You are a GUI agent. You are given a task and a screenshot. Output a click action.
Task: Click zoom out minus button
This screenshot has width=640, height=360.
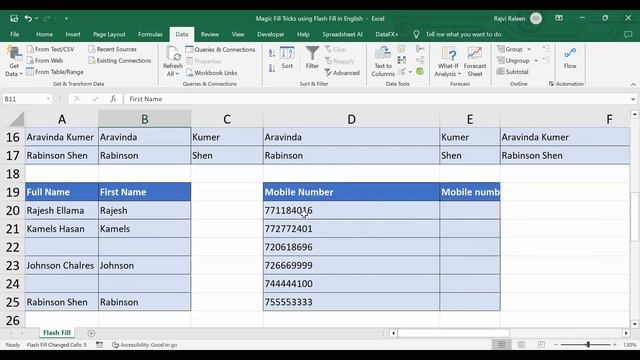point(556,345)
